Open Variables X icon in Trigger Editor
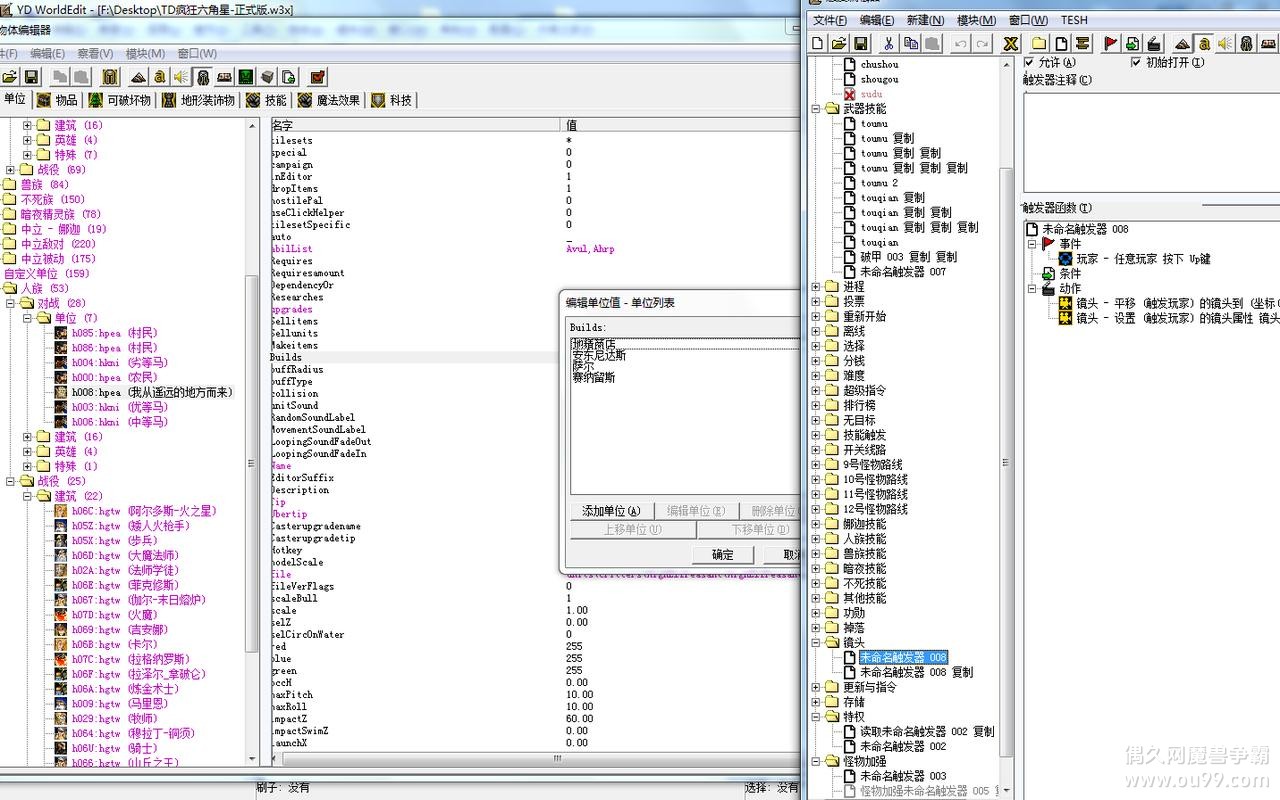The height and width of the screenshot is (800, 1280). pyautogui.click(x=1011, y=43)
